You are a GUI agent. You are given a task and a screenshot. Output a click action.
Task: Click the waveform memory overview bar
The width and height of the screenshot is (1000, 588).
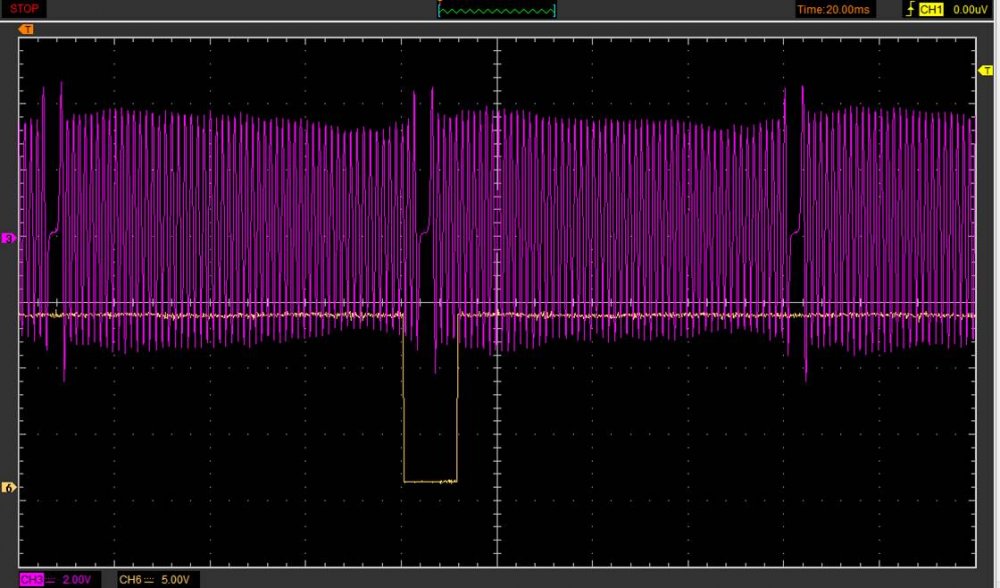[497, 11]
